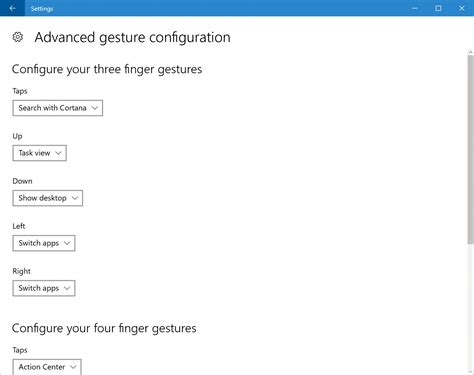474x375 pixels.
Task: Click the Left label above its dropdown
Action: tap(19, 226)
